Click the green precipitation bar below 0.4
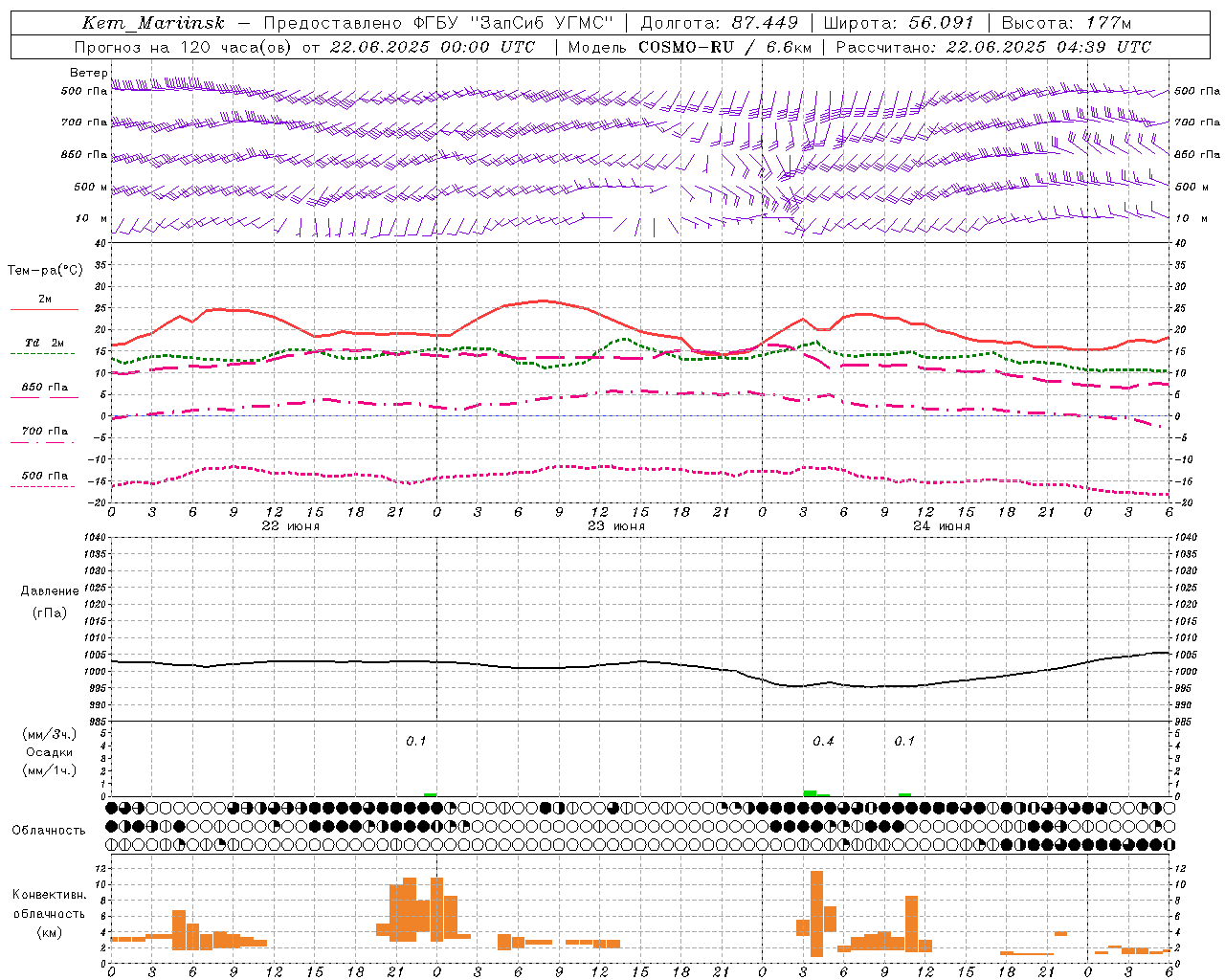 tap(810, 793)
